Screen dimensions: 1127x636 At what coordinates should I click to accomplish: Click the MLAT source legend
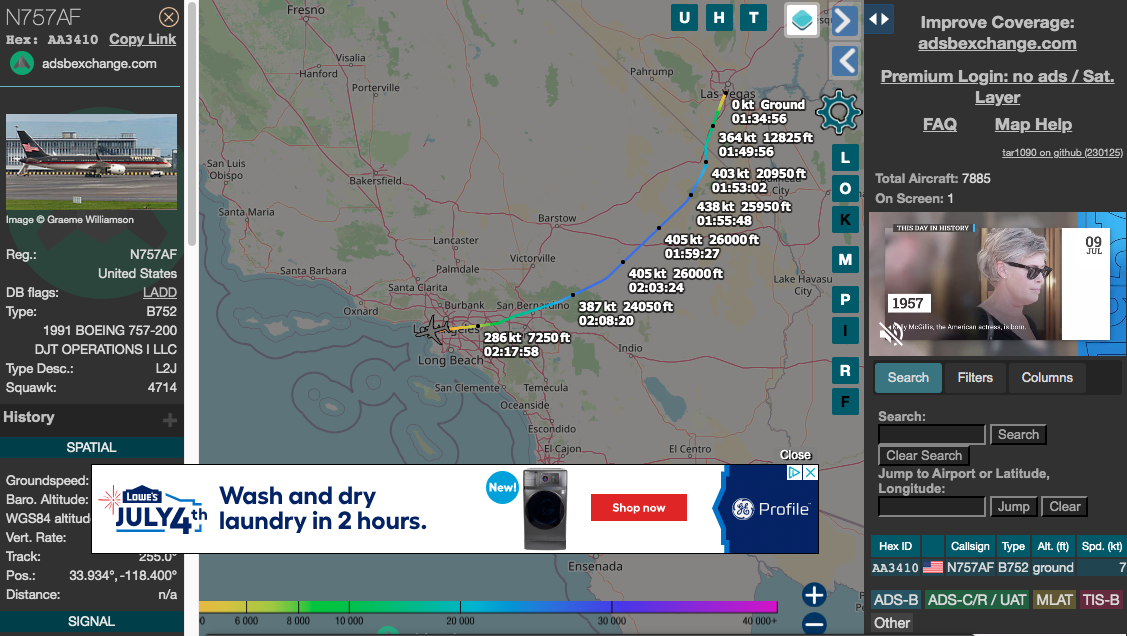(1054, 600)
